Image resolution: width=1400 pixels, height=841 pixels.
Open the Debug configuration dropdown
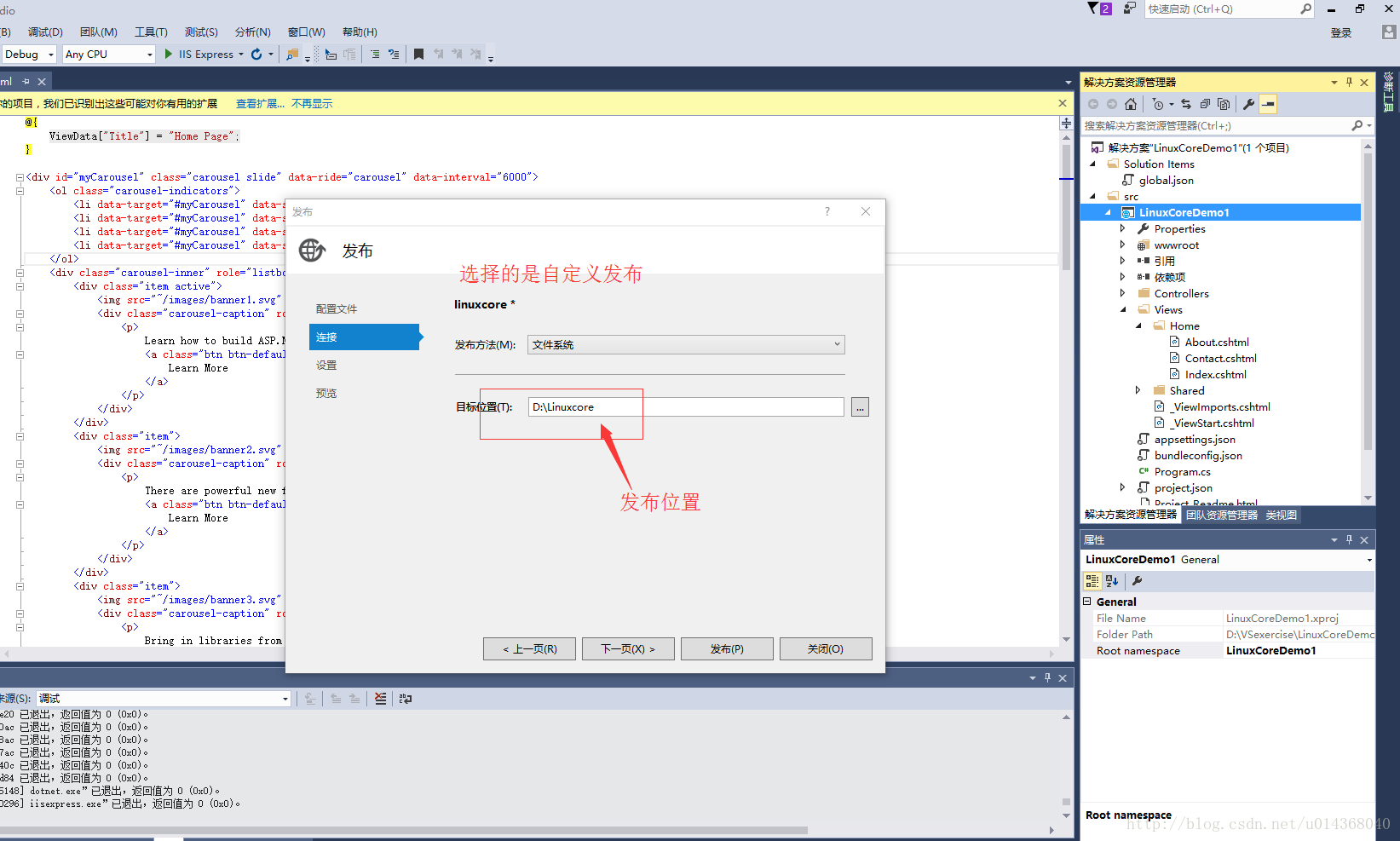click(x=30, y=55)
